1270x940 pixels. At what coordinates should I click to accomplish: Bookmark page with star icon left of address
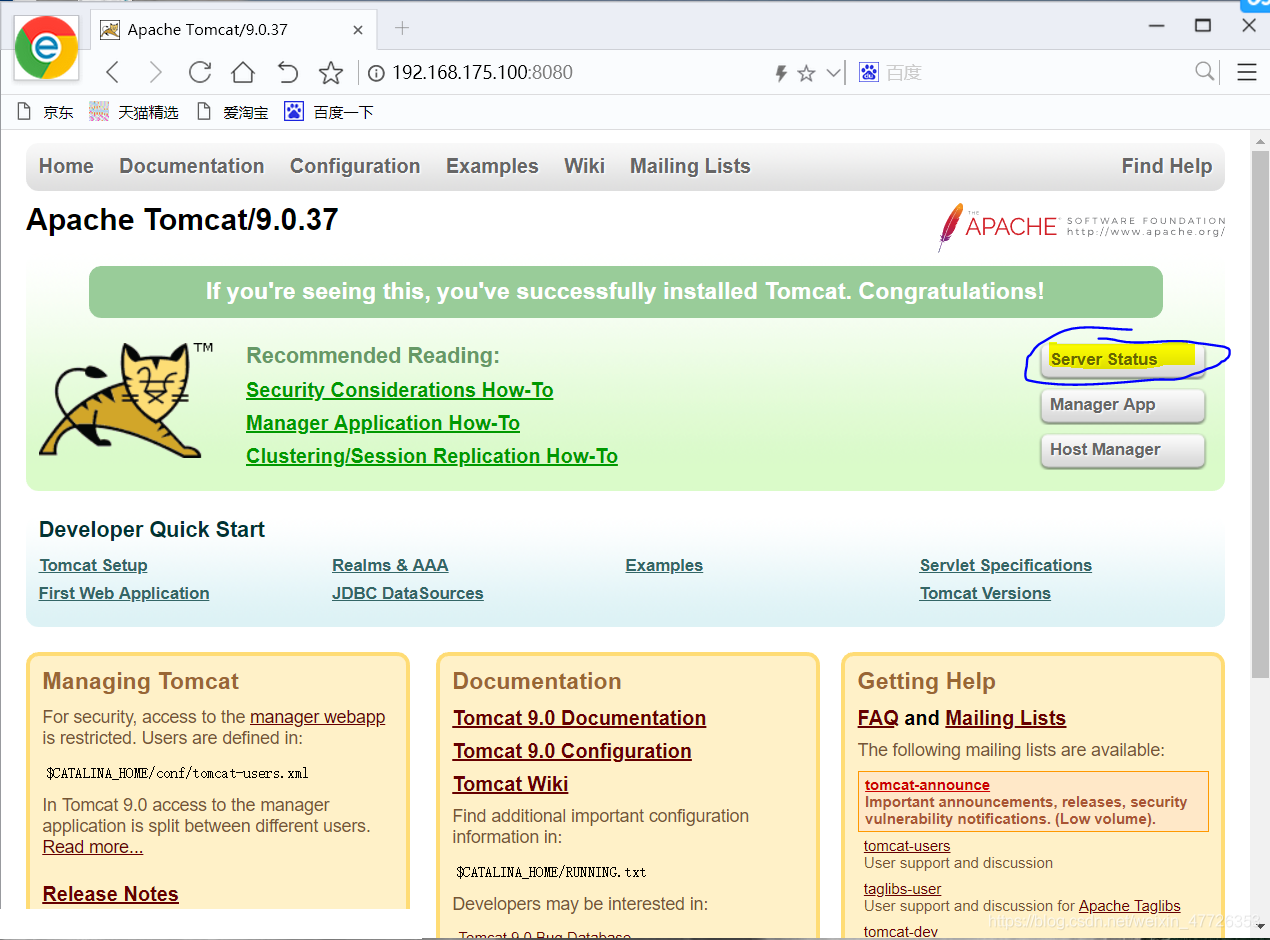(331, 72)
